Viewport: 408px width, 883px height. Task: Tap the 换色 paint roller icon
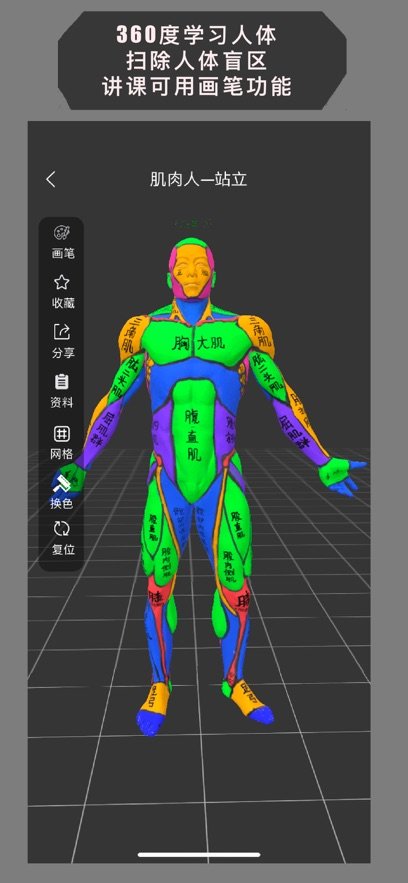[x=61, y=482]
